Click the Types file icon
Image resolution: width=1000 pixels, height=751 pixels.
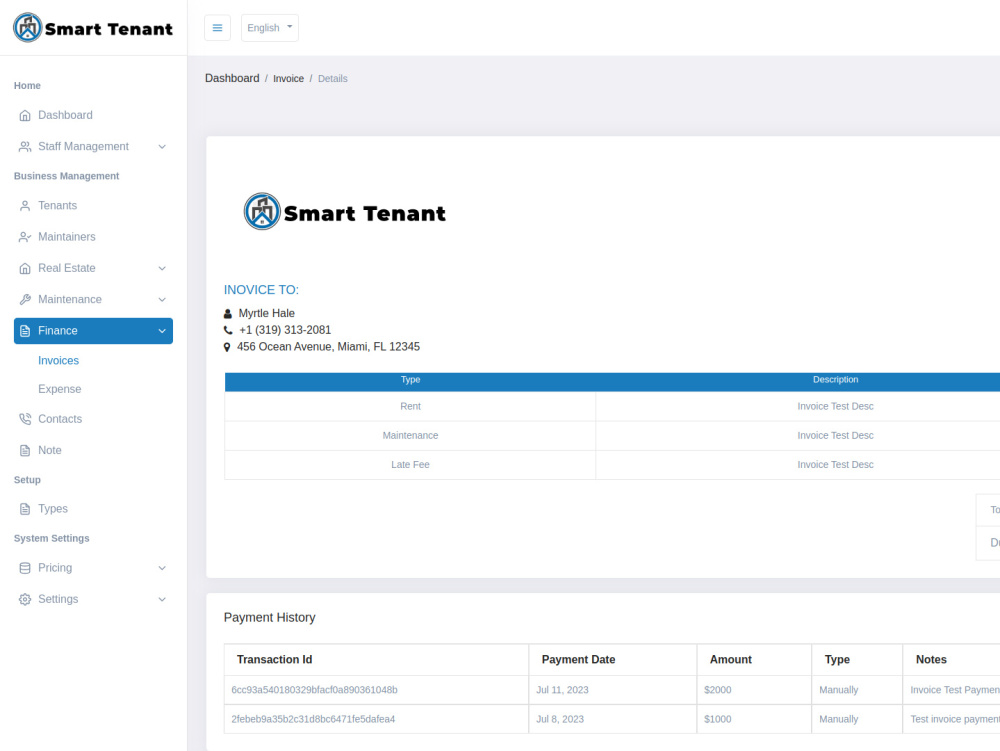click(x=25, y=509)
